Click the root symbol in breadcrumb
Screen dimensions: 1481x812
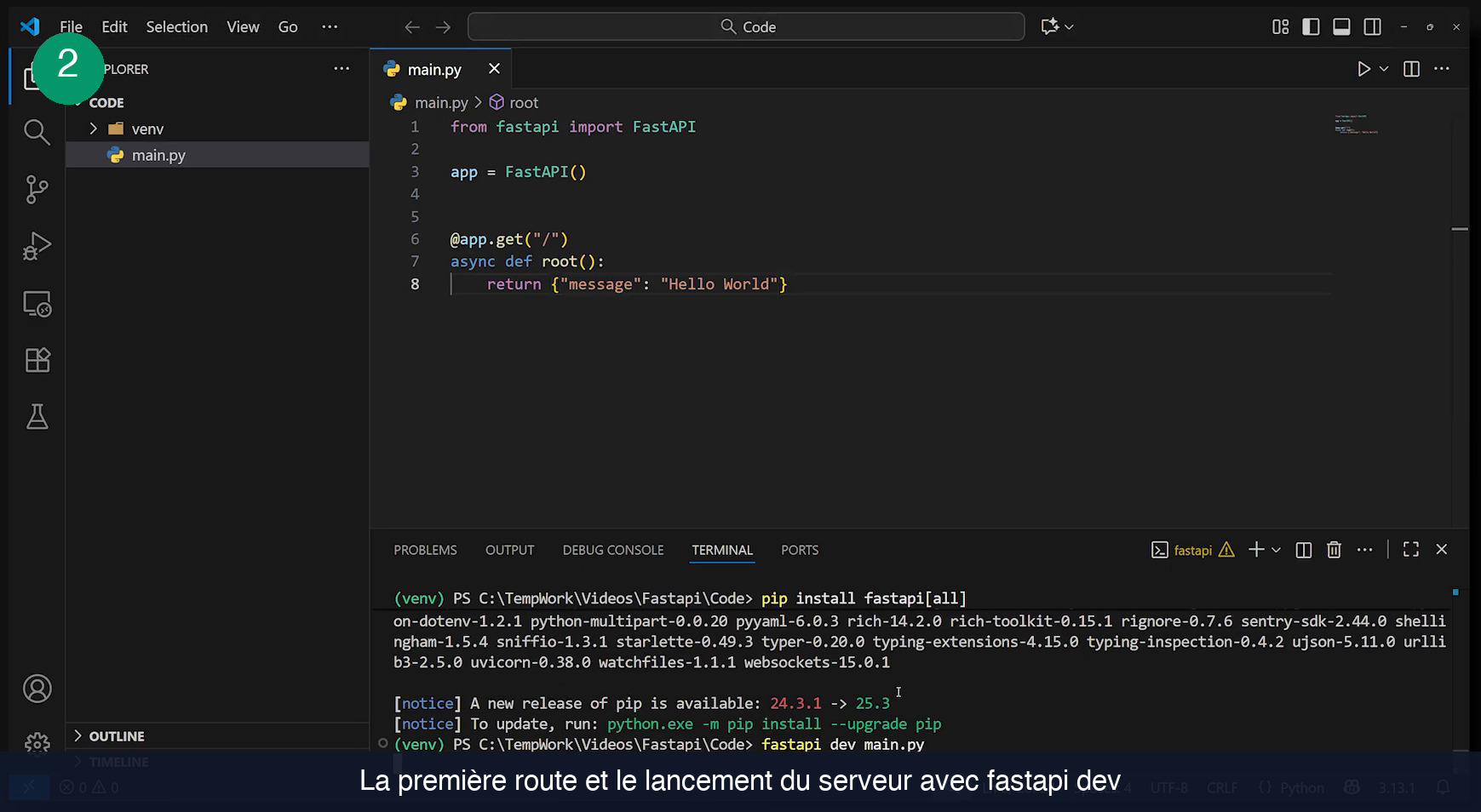(x=524, y=103)
